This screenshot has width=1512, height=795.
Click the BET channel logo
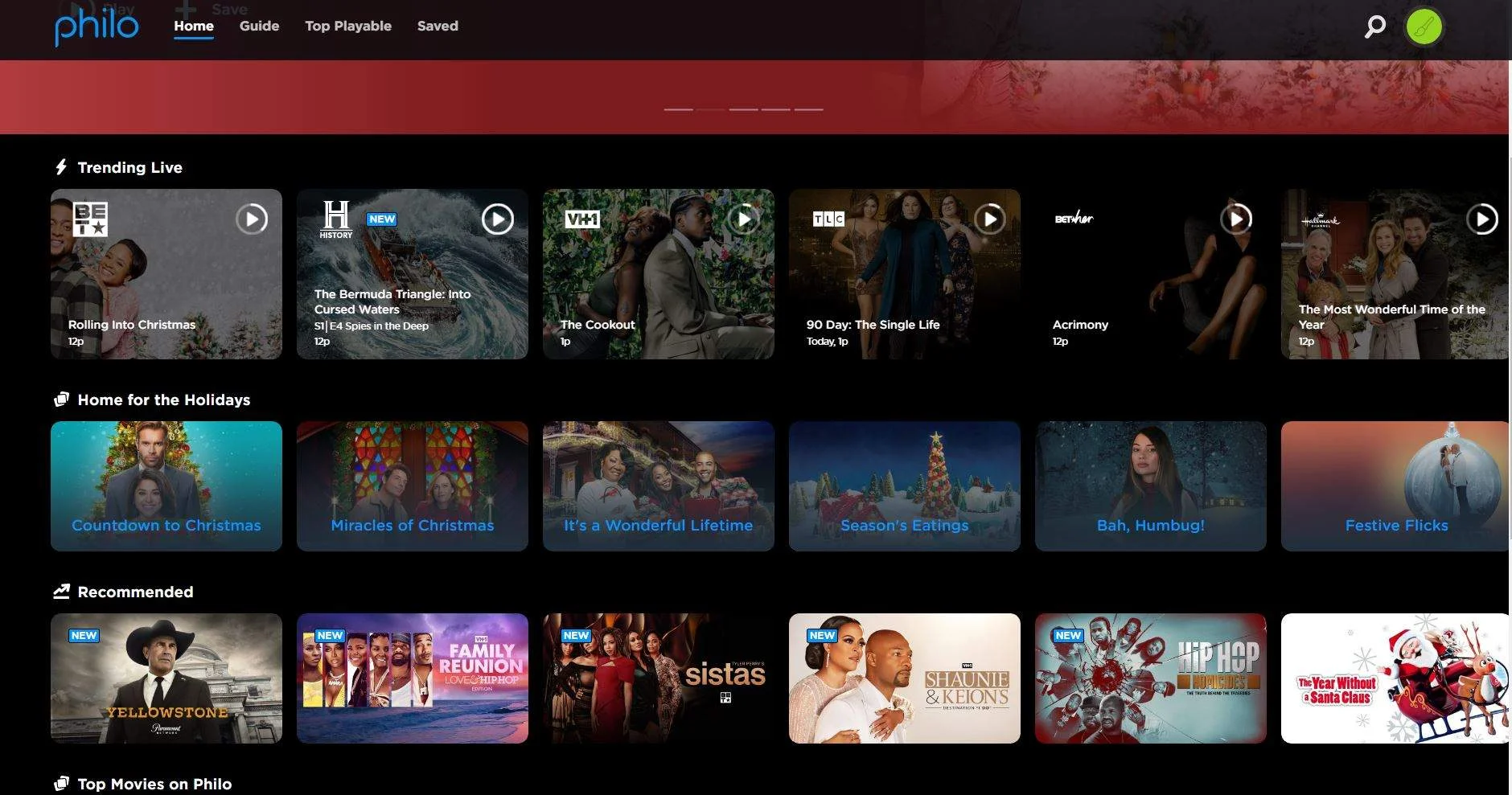click(x=90, y=219)
